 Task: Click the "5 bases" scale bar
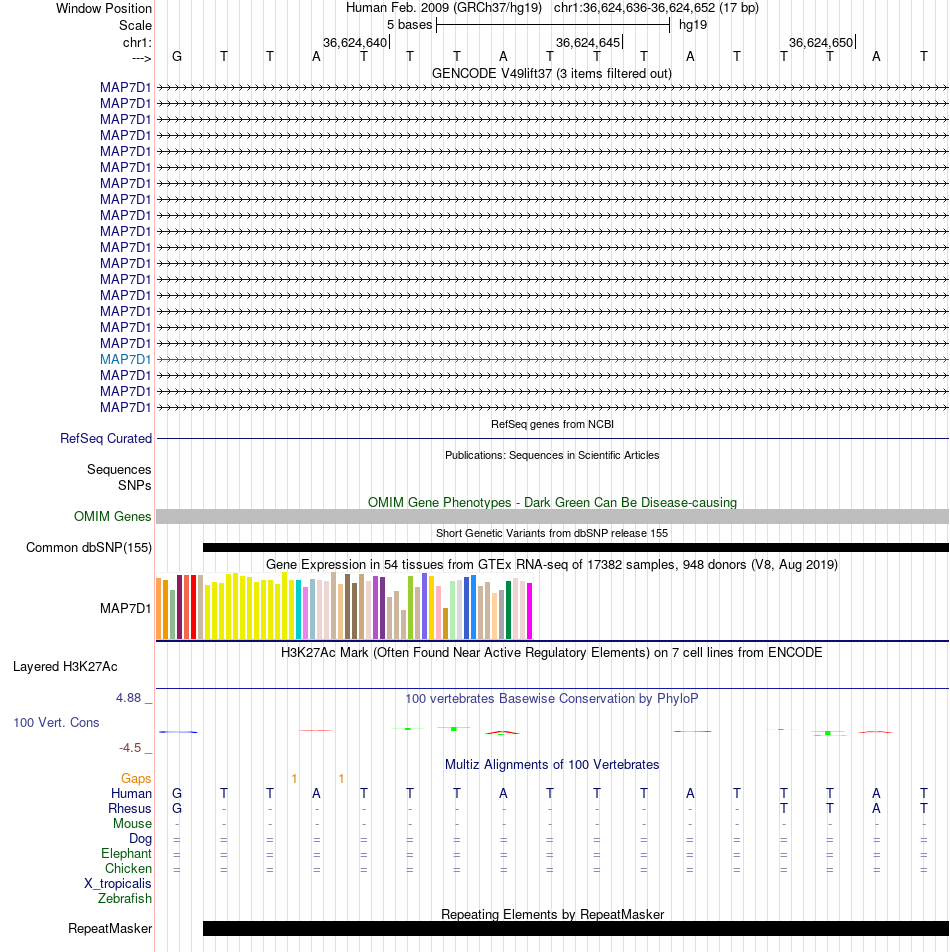pyautogui.click(x=552, y=25)
